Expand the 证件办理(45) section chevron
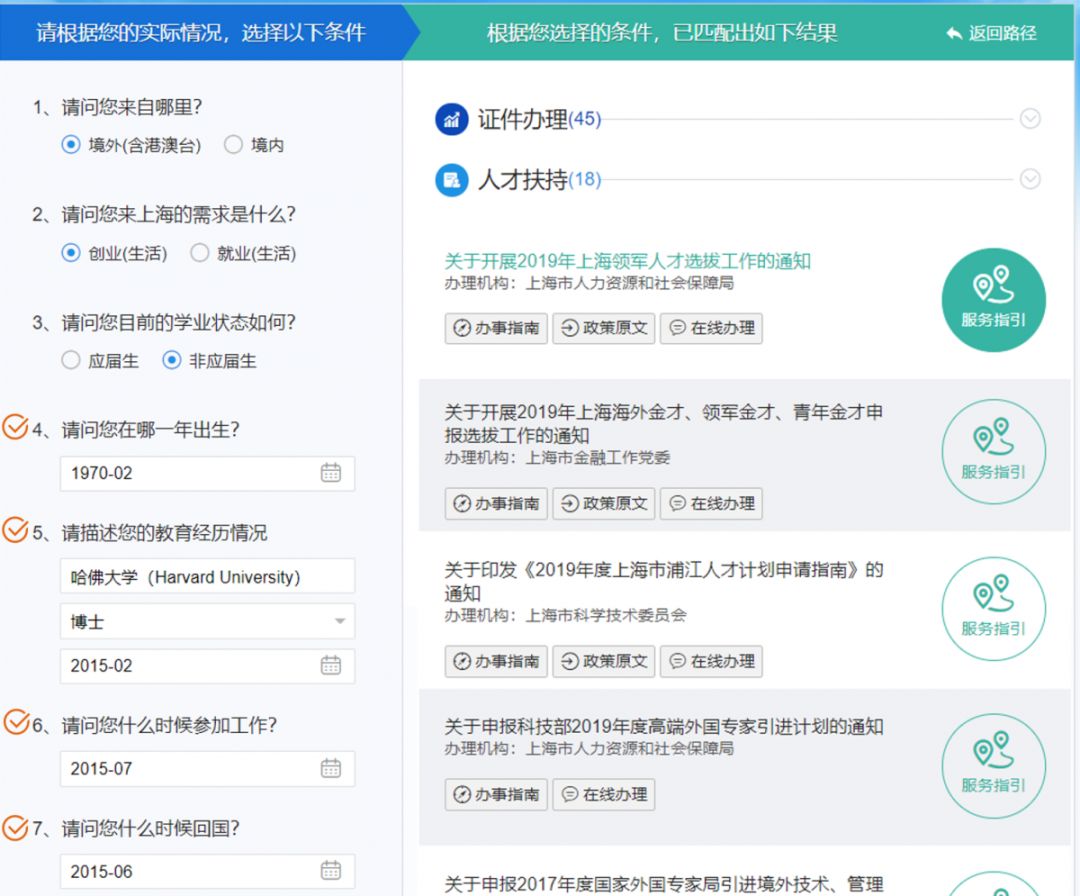This screenshot has height=896, width=1080. (1030, 119)
